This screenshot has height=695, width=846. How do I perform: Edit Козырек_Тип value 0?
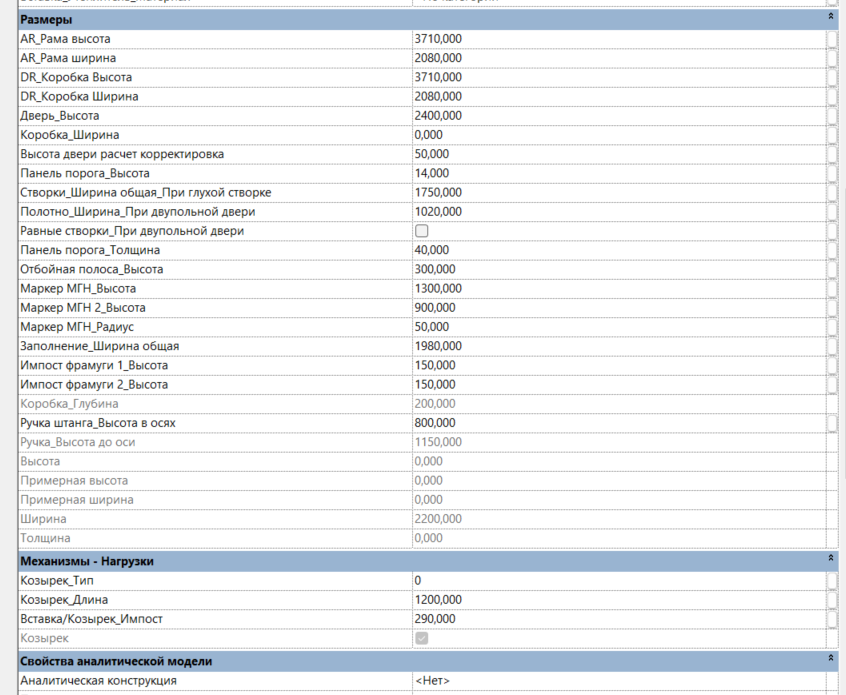click(x=619, y=581)
